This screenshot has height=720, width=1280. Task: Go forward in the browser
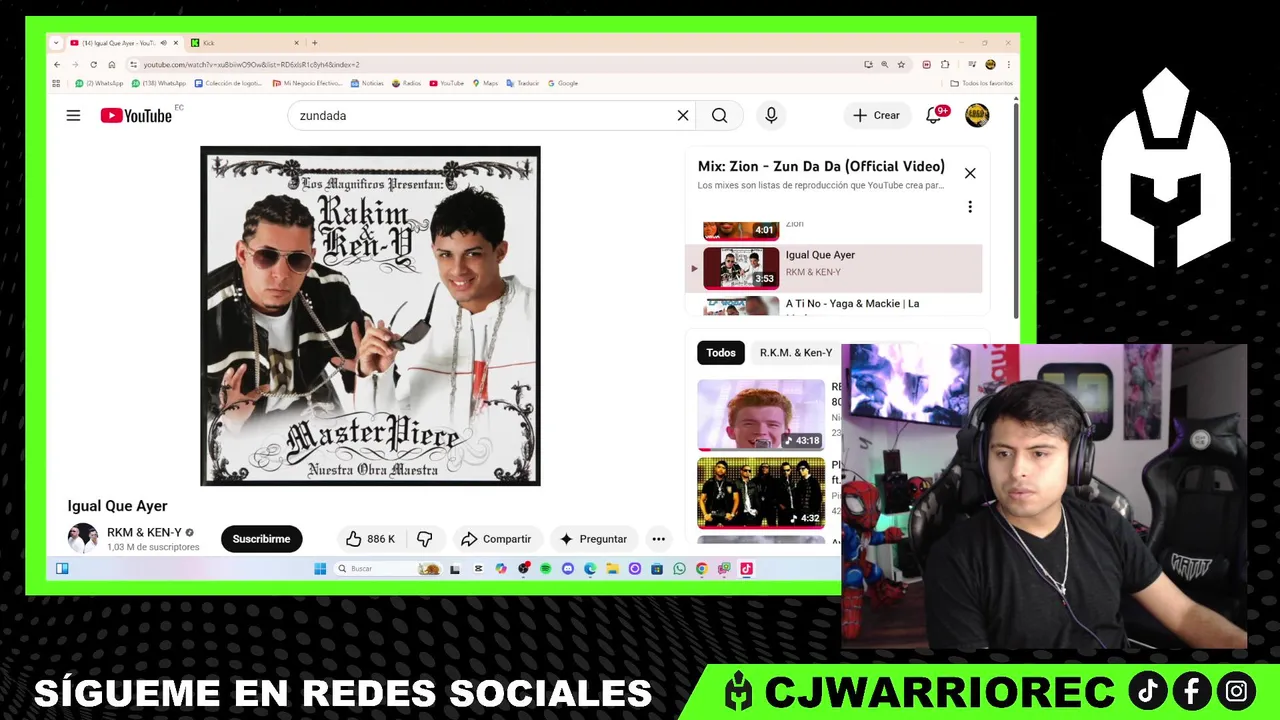pyautogui.click(x=75, y=65)
